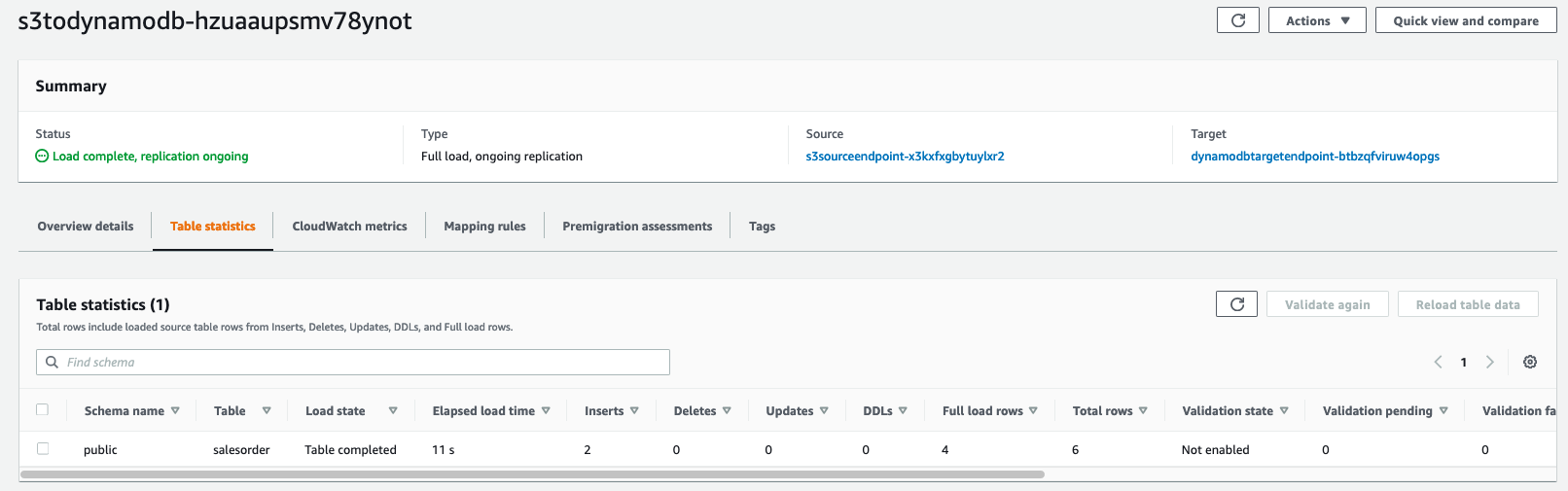Viewport: 1568px width, 491px height.
Task: Open the Mapping rules tab
Action: point(484,227)
